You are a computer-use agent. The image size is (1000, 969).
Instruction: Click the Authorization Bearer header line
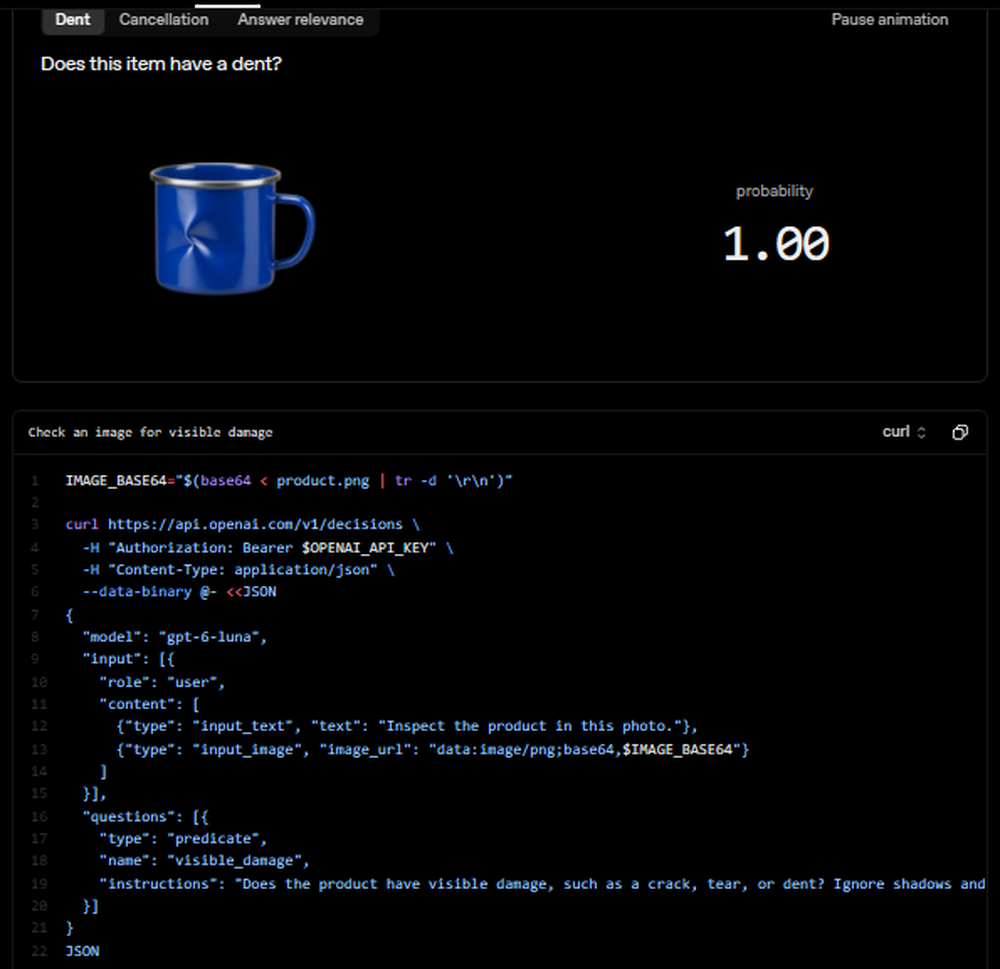click(268, 547)
